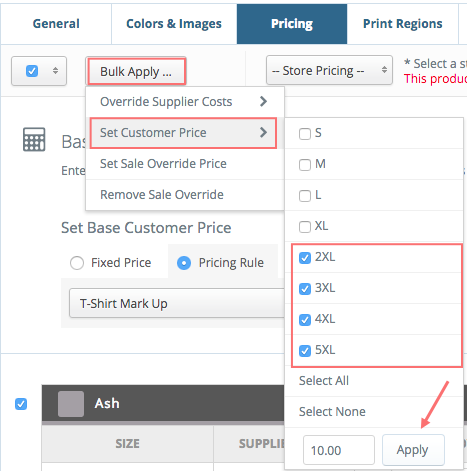
Task: Check the S size checkbox
Action: (x=305, y=134)
